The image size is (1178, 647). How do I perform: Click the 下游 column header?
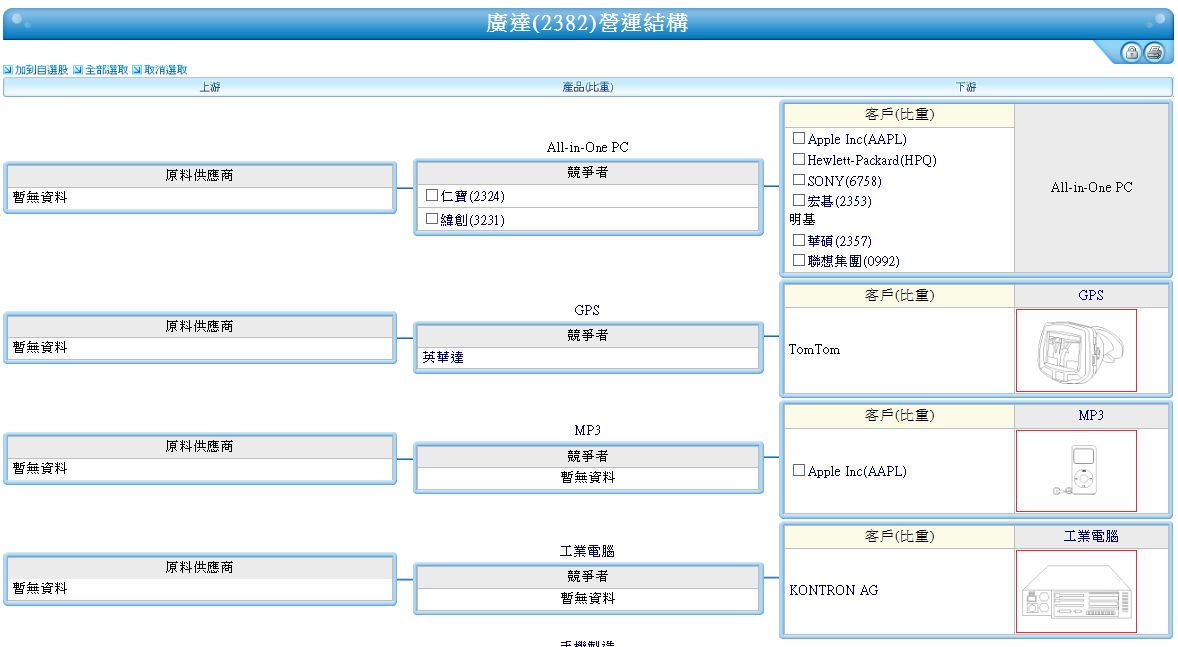(966, 87)
